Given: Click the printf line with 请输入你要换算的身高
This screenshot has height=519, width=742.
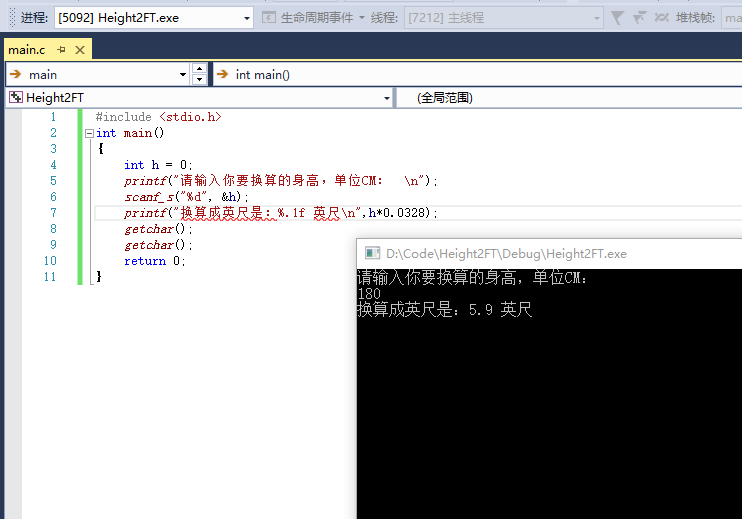Looking at the screenshot, I should point(281,181).
